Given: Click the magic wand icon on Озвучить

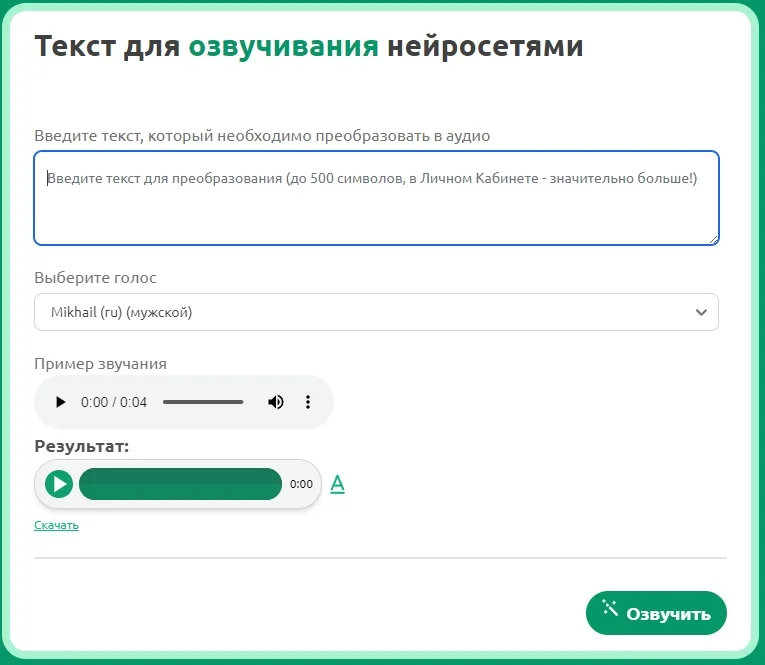Looking at the screenshot, I should pos(610,608).
